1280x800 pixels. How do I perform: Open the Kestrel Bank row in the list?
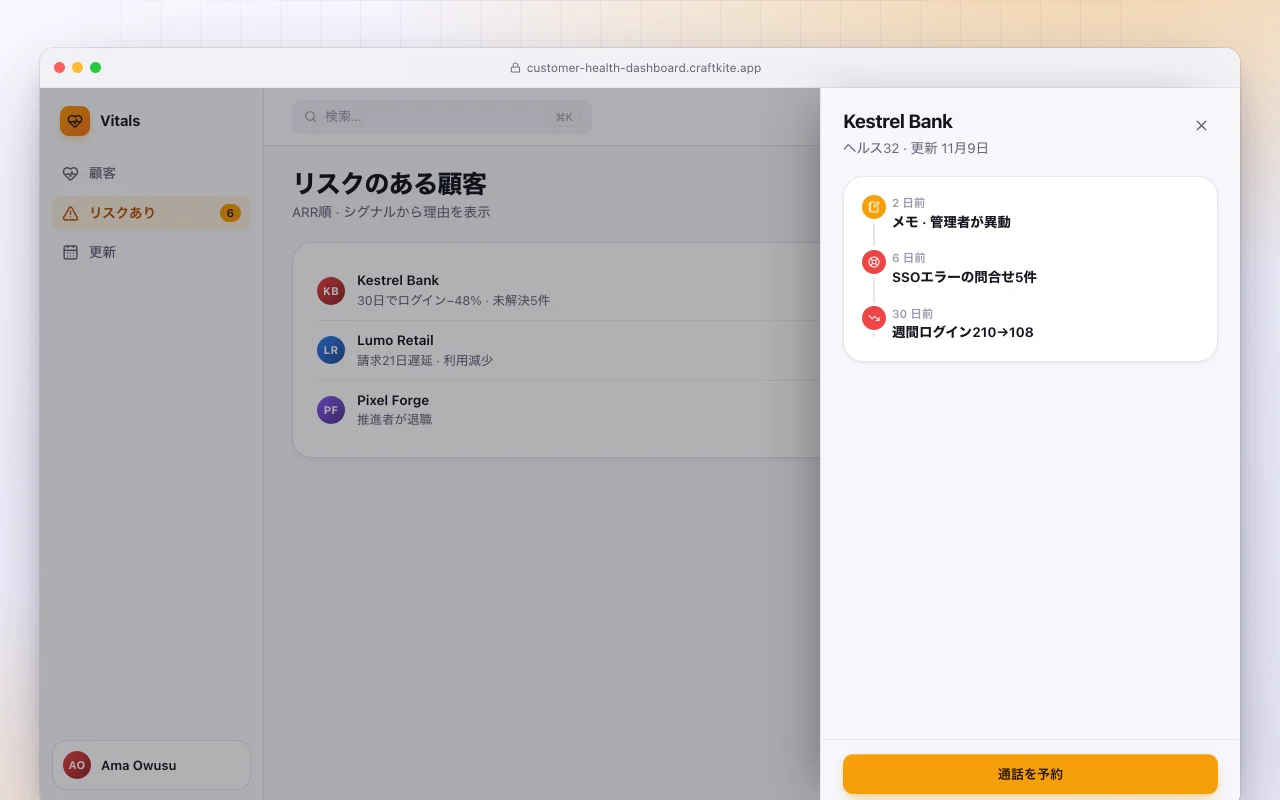[x=568, y=291]
